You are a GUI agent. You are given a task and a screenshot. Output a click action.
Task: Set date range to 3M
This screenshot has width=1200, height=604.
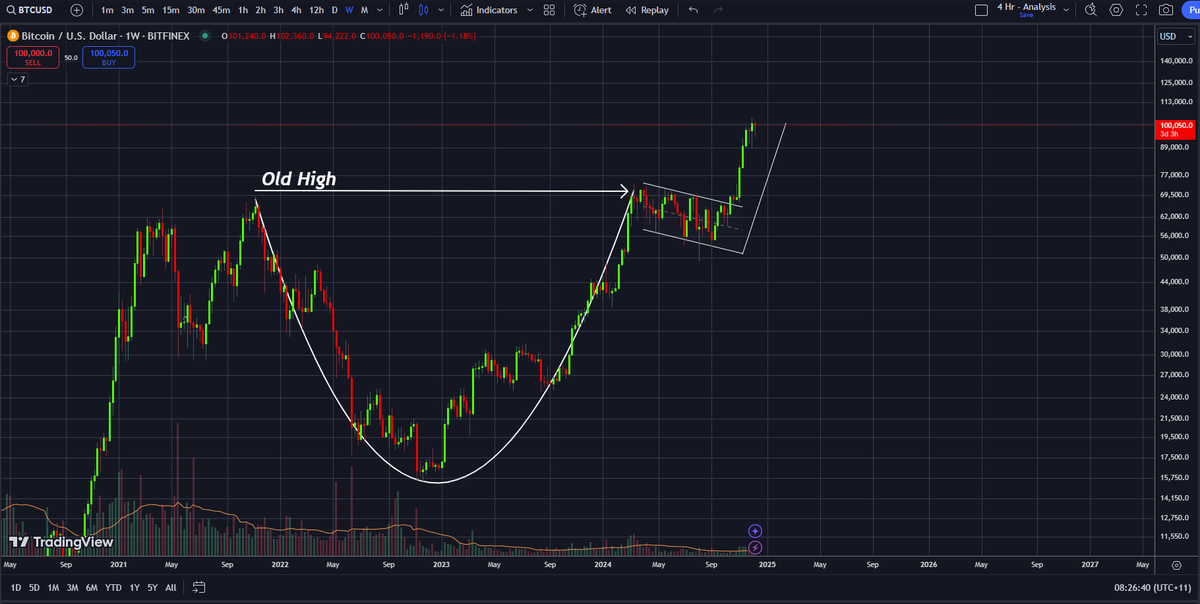pos(72,587)
